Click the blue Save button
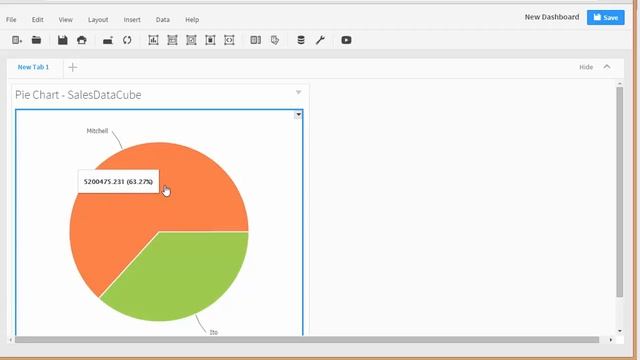Image resolution: width=640 pixels, height=360 pixels. coord(606,17)
